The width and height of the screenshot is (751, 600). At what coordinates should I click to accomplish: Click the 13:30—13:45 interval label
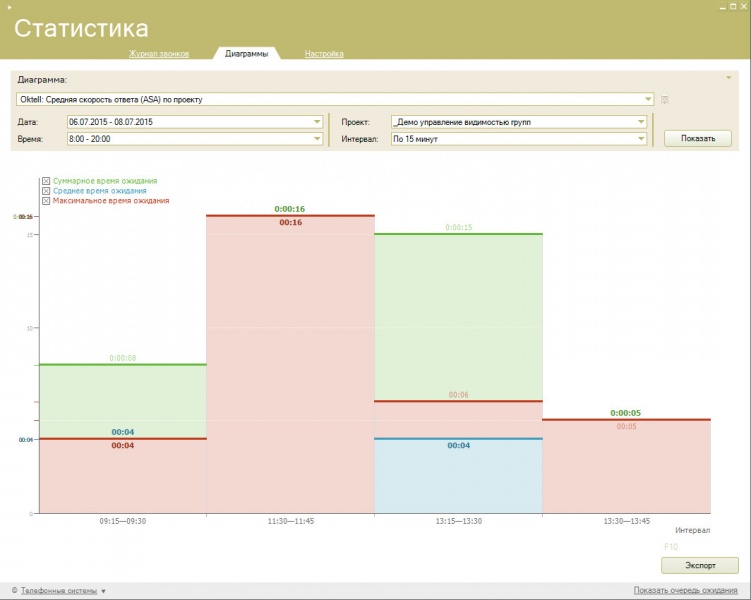[x=626, y=521]
